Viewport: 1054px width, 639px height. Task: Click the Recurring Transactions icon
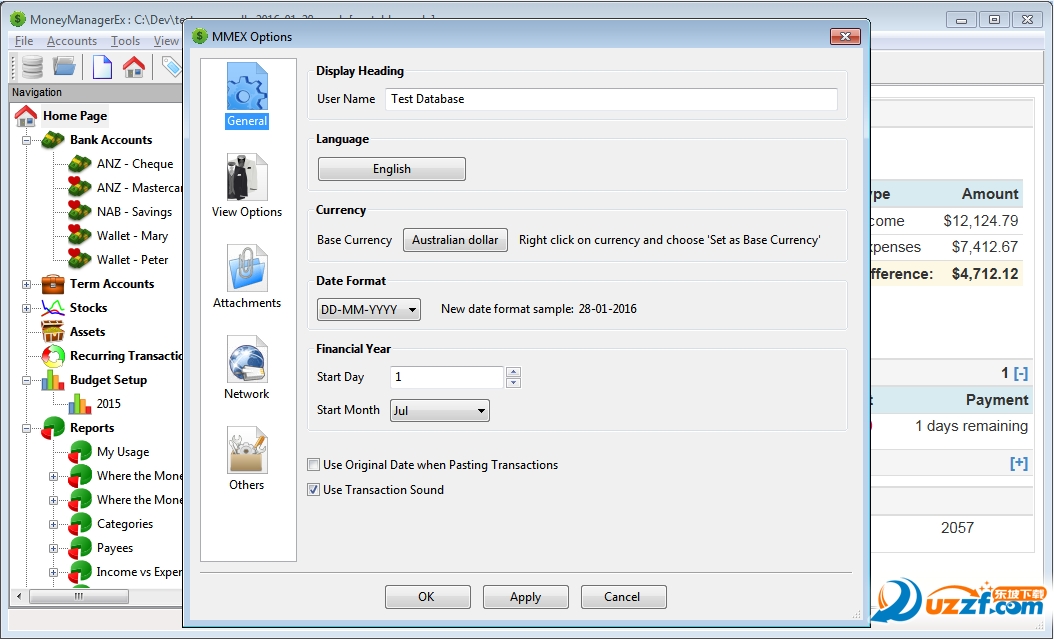(53, 356)
